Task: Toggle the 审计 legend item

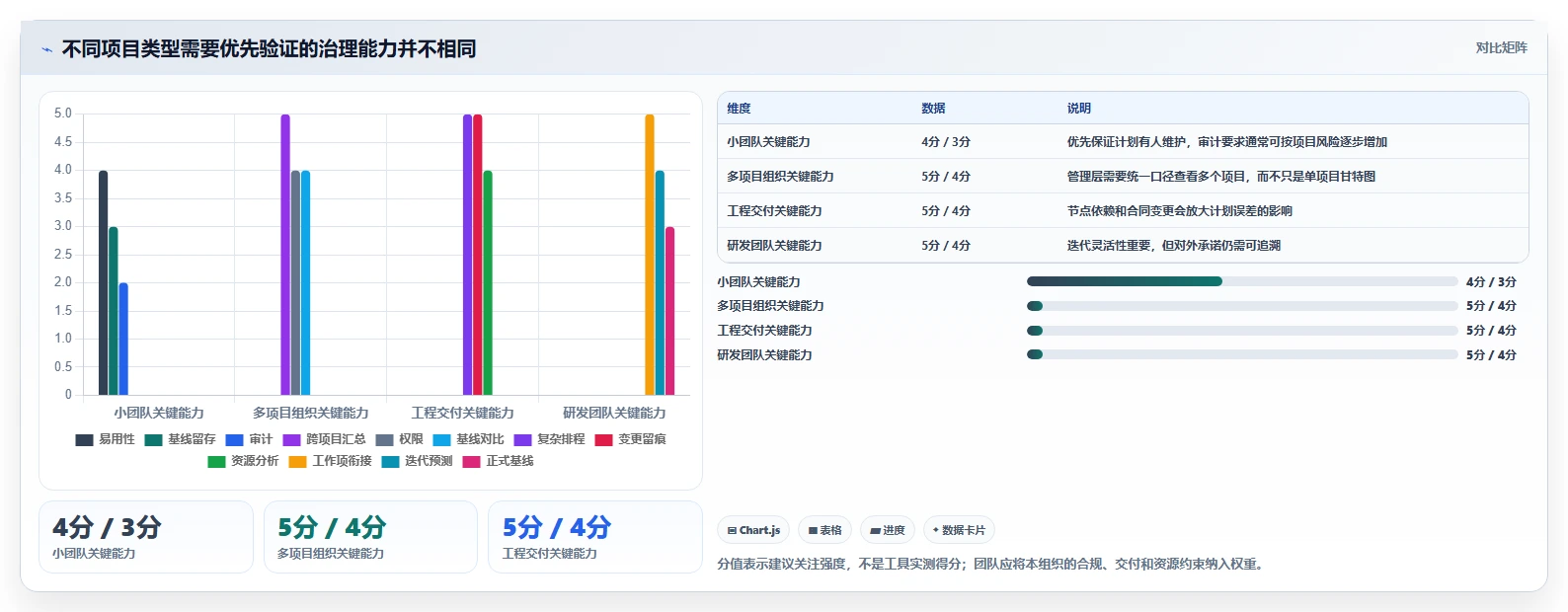Action: click(x=249, y=439)
